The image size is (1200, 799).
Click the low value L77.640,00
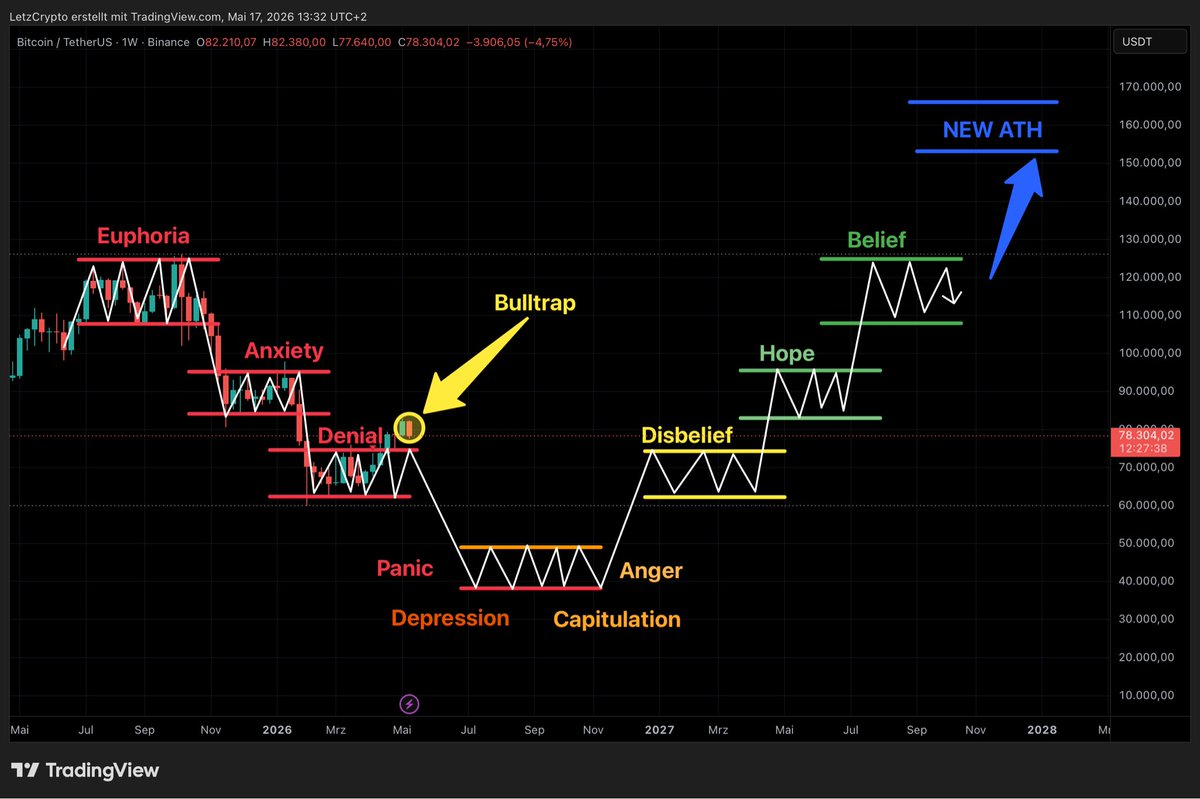coord(361,42)
